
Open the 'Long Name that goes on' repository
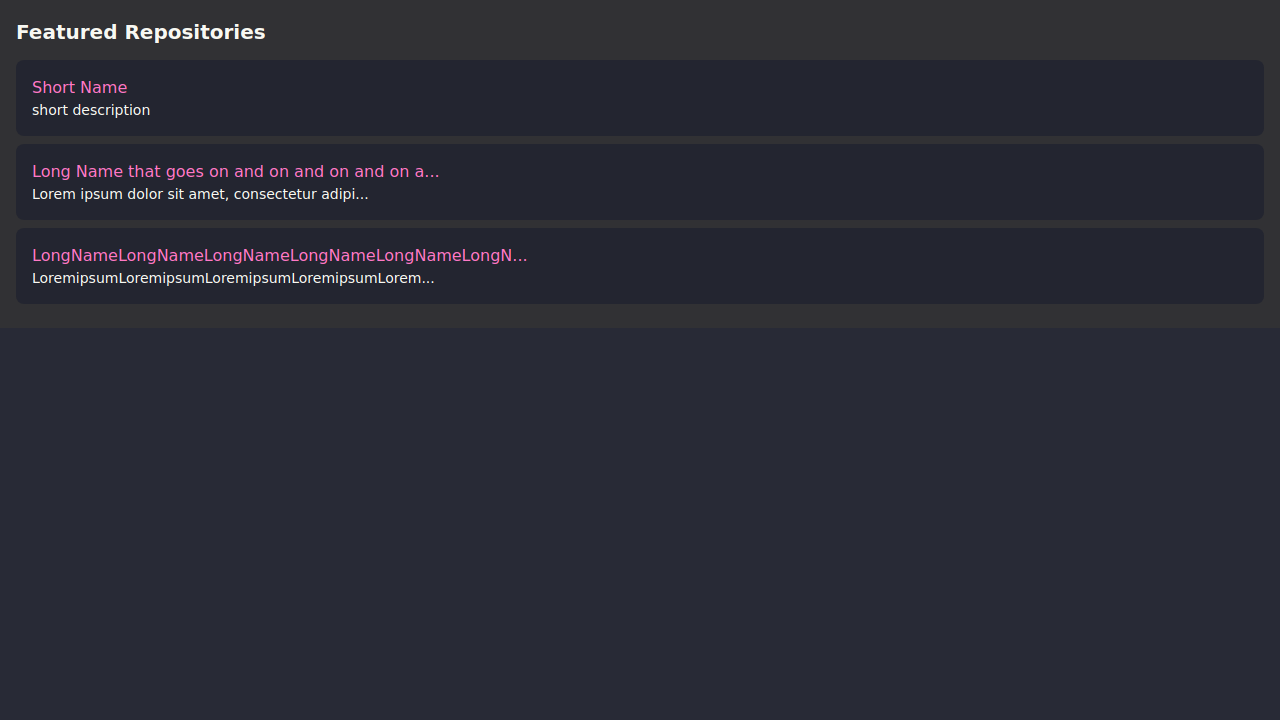(235, 172)
